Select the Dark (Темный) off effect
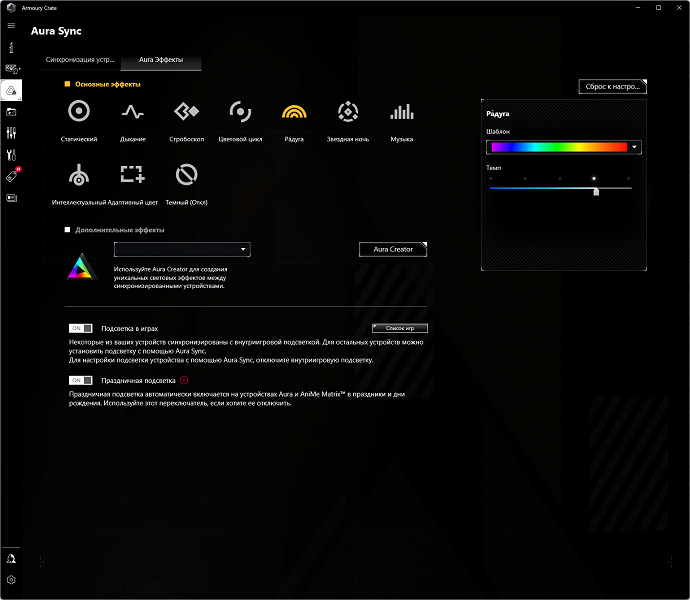This screenshot has width=690, height=600. click(186, 177)
